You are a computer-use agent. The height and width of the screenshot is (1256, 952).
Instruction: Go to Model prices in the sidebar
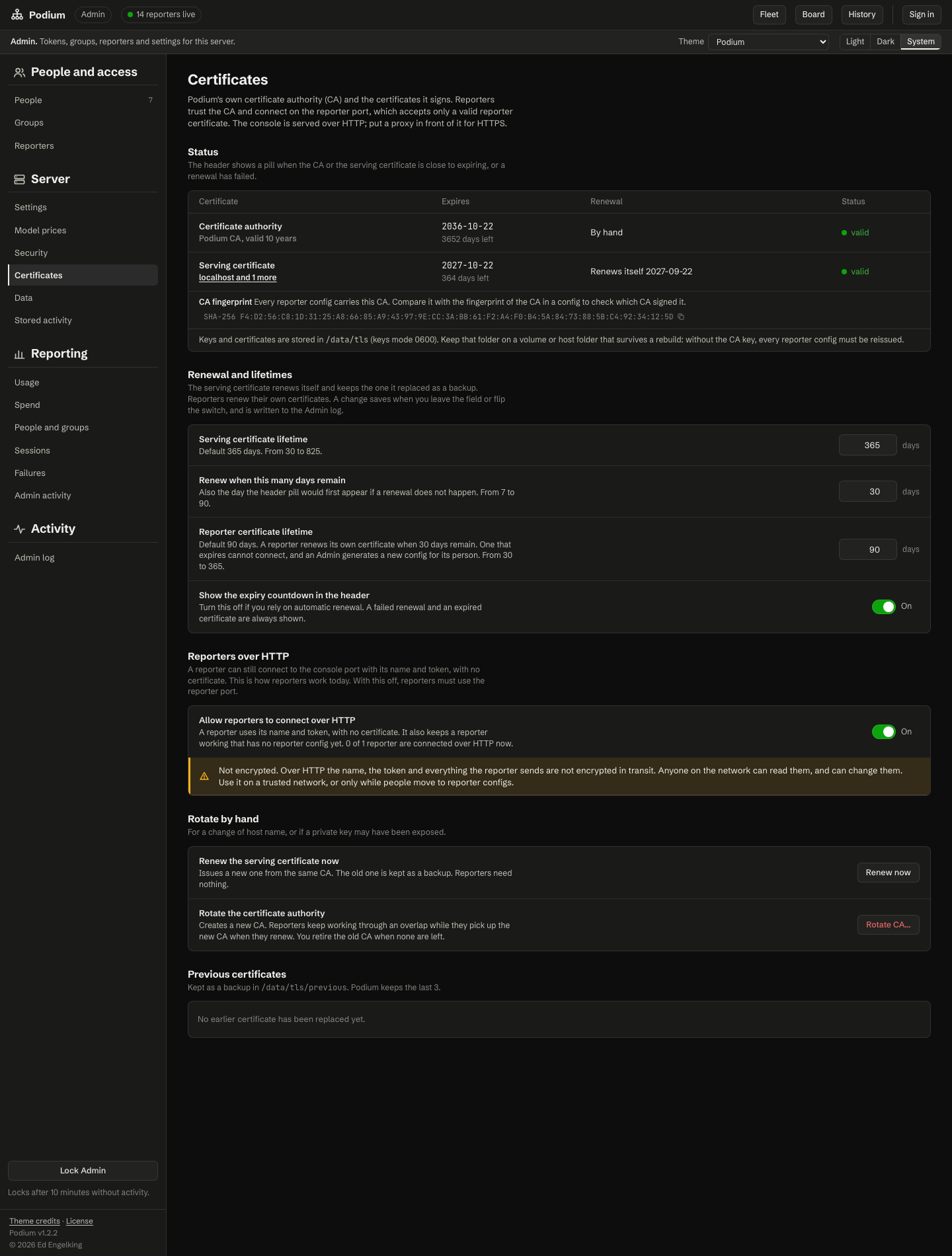83,230
